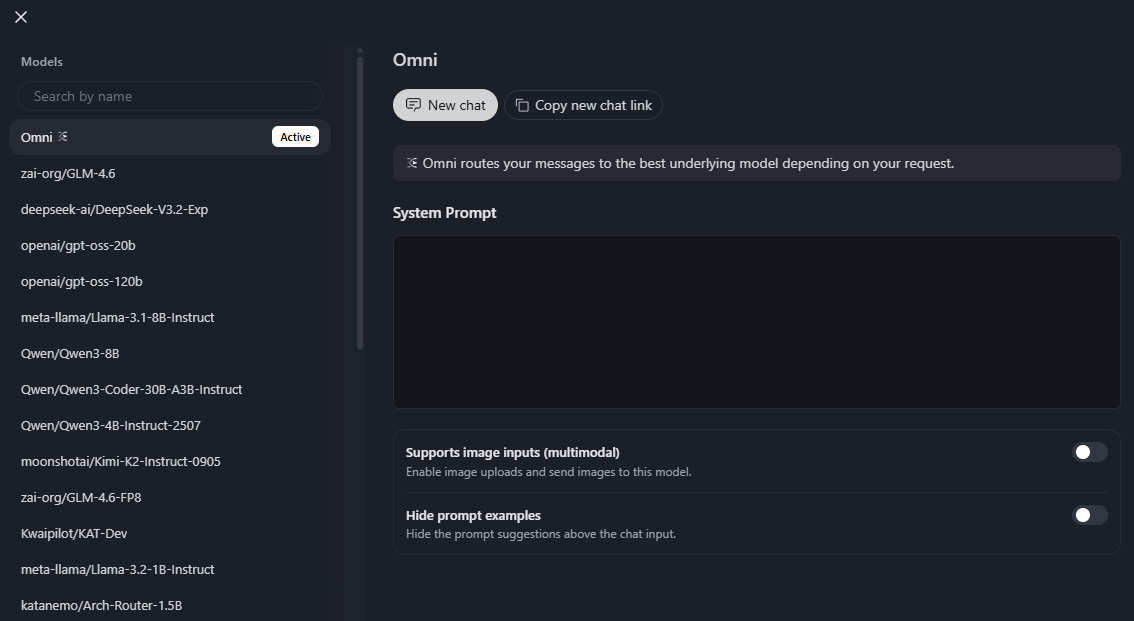This screenshot has height=621, width=1134.
Task: Close the Models settings panel
Action: [19, 16]
